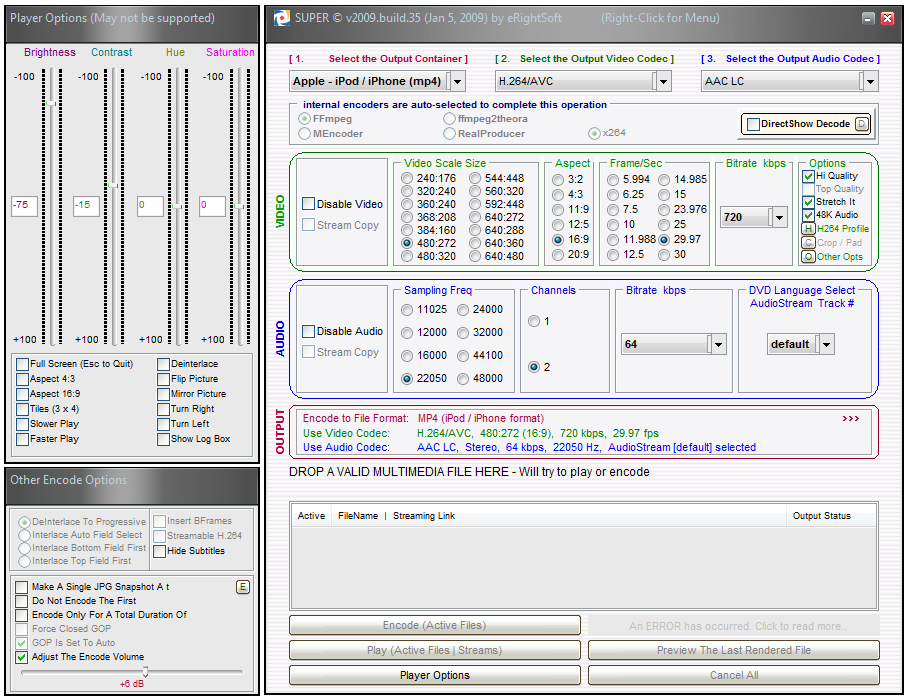Viewport: 909px width, 697px height.
Task: Click Play (Active Files | Streams)
Action: tap(435, 650)
